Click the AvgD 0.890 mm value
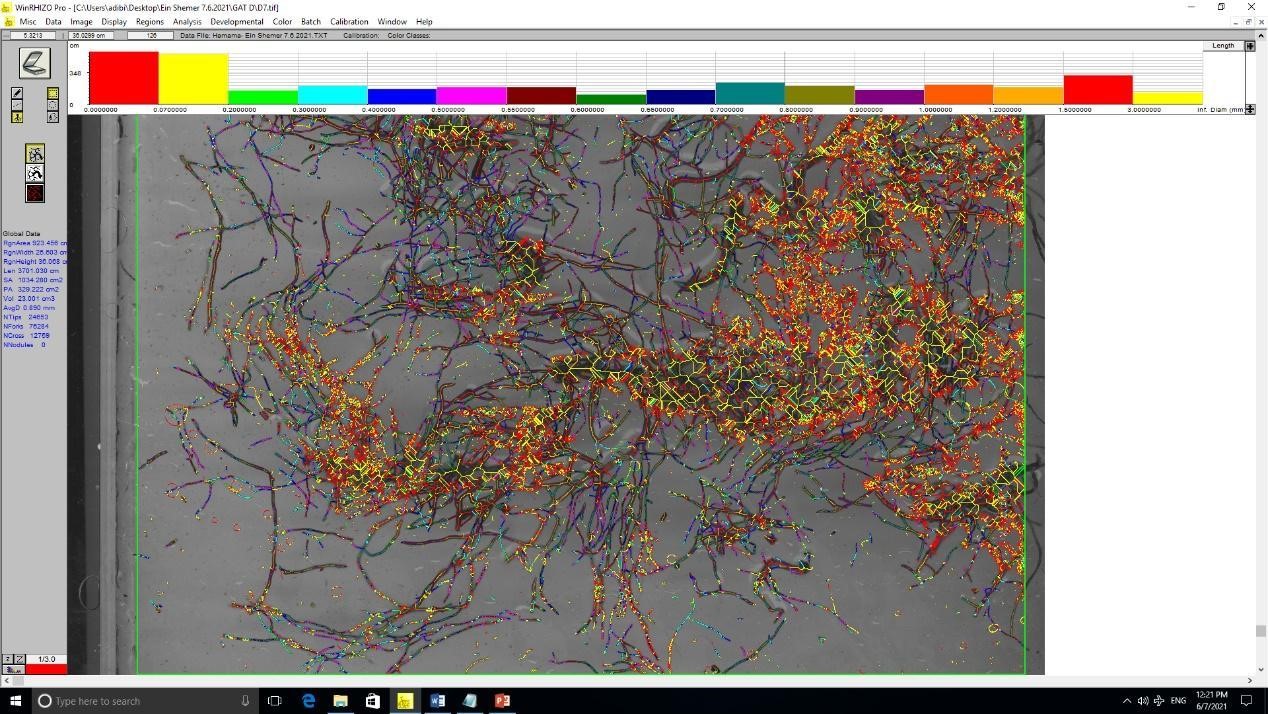Screen dimensions: 1268x714 tap(29, 308)
